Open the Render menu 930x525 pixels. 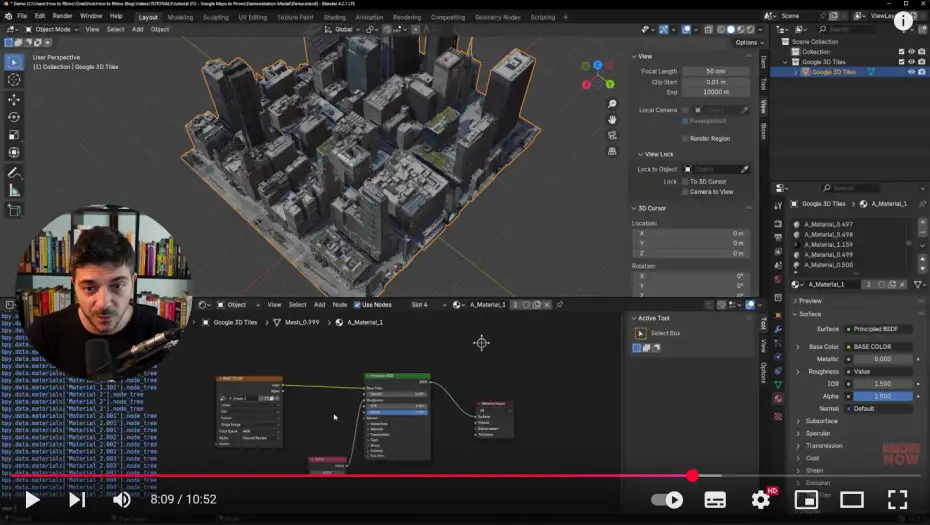(62, 16)
